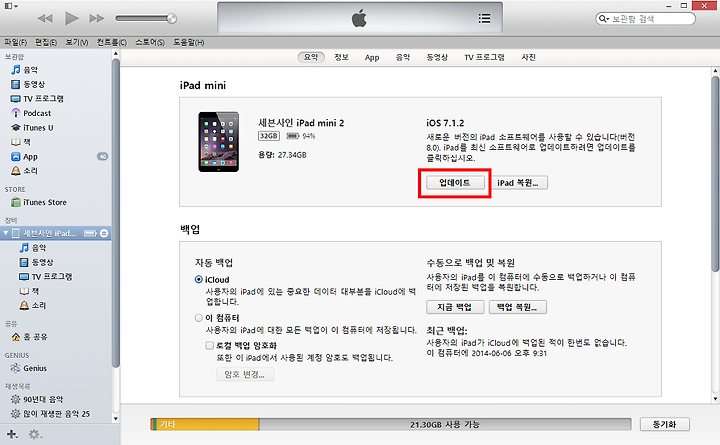Open the Up Next list icon
This screenshot has width=720, height=445.
[484, 18]
